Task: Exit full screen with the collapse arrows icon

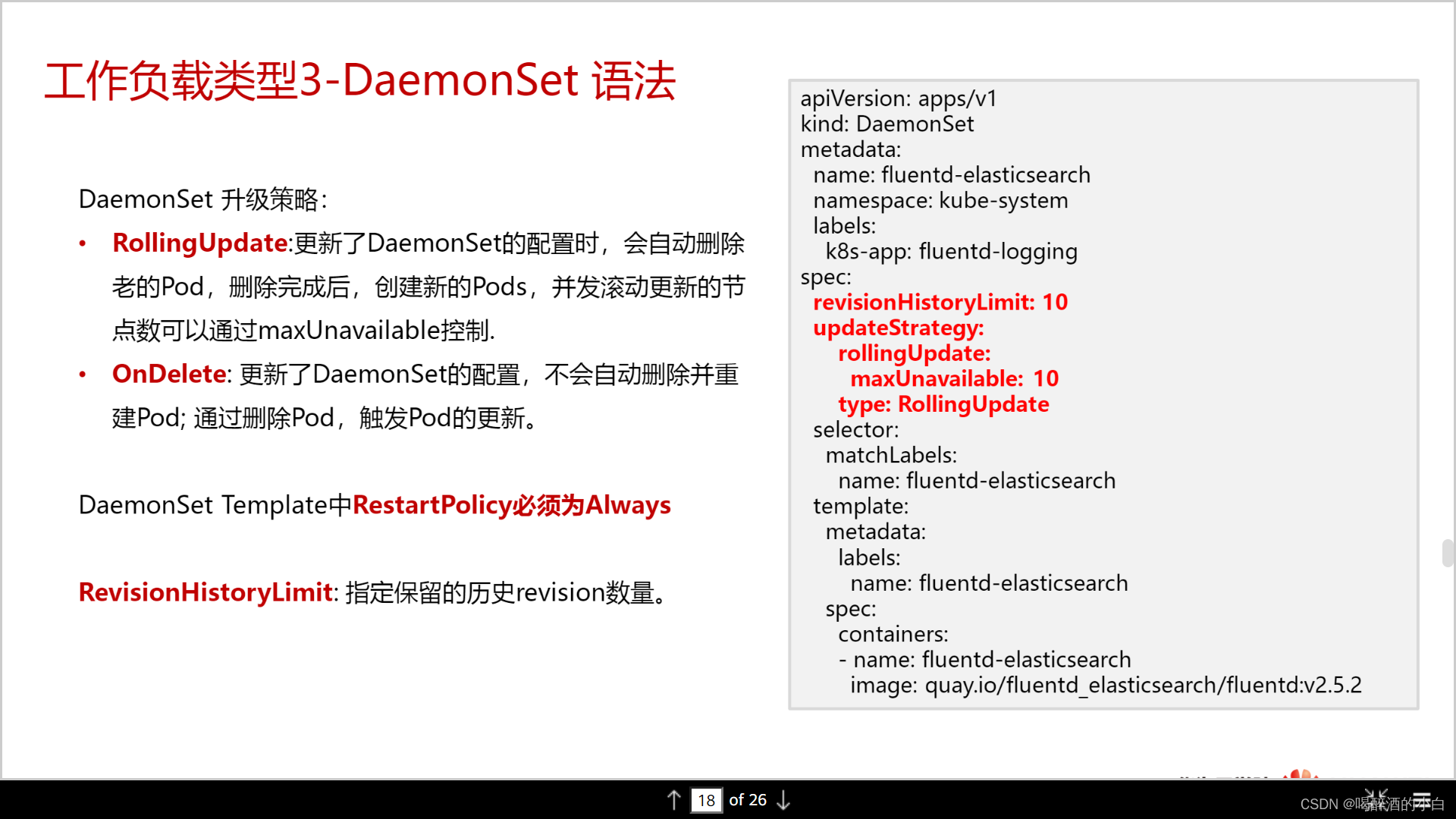Action: click(x=1376, y=800)
